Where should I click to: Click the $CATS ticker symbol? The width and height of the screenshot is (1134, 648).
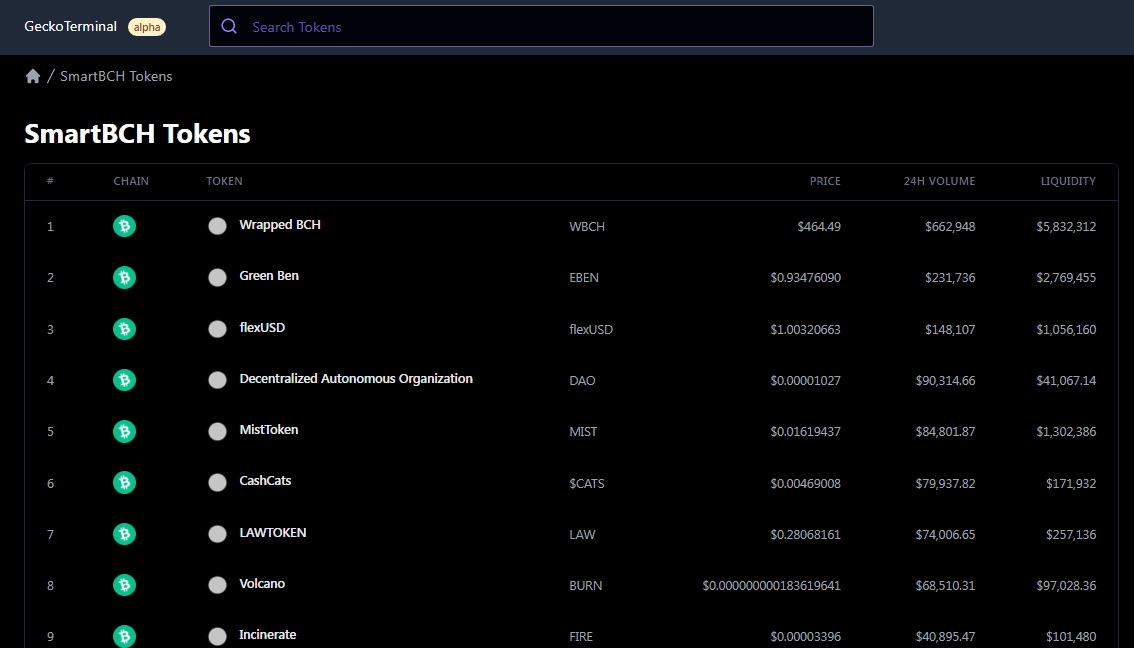coord(587,483)
